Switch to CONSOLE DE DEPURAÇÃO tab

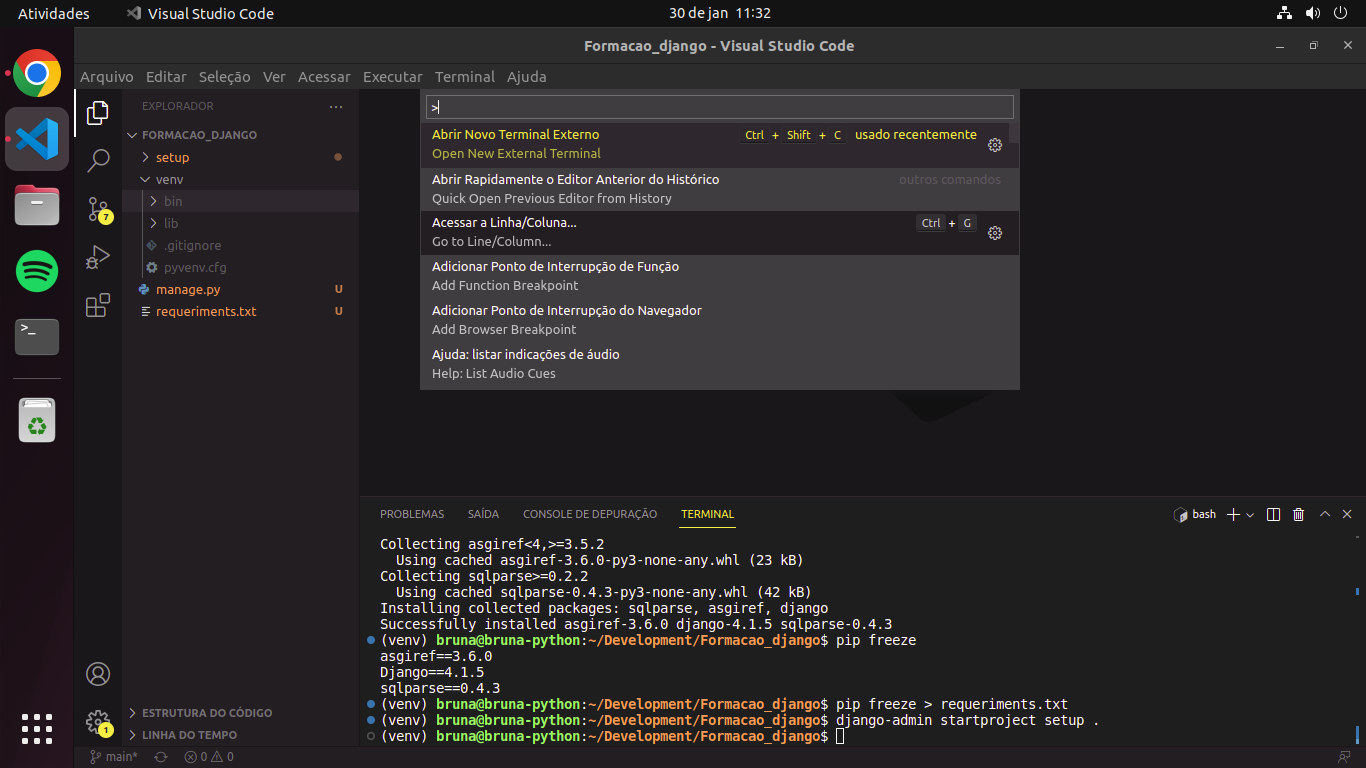[x=590, y=514]
